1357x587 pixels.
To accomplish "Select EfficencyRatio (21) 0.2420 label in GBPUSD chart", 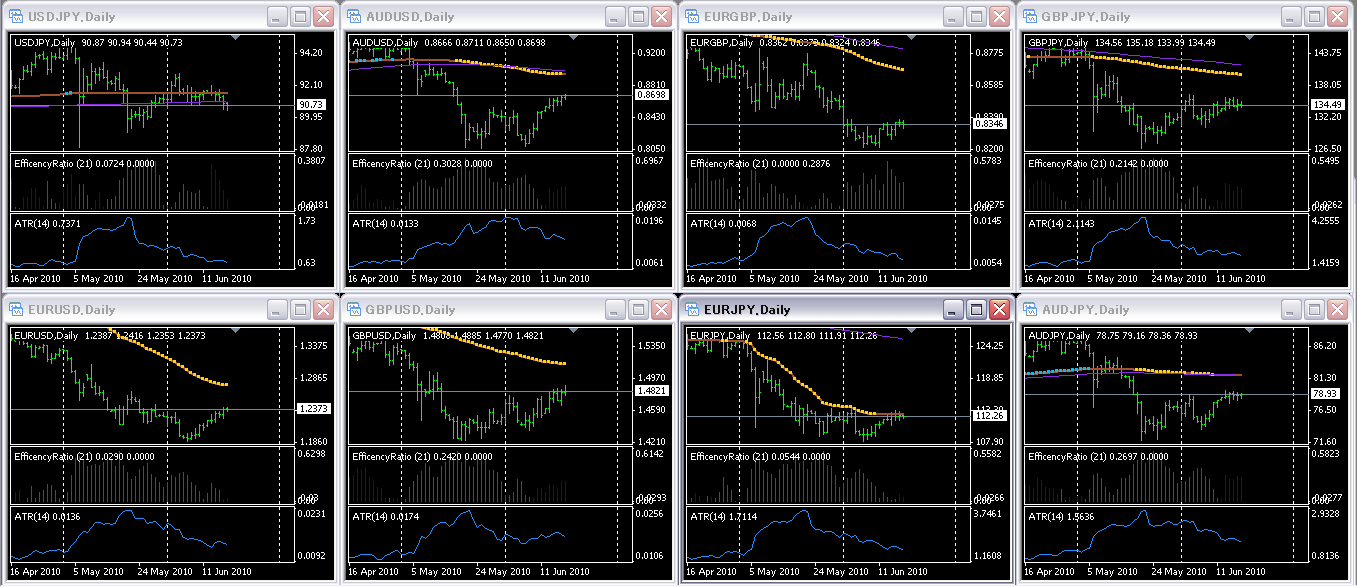I will click(423, 456).
